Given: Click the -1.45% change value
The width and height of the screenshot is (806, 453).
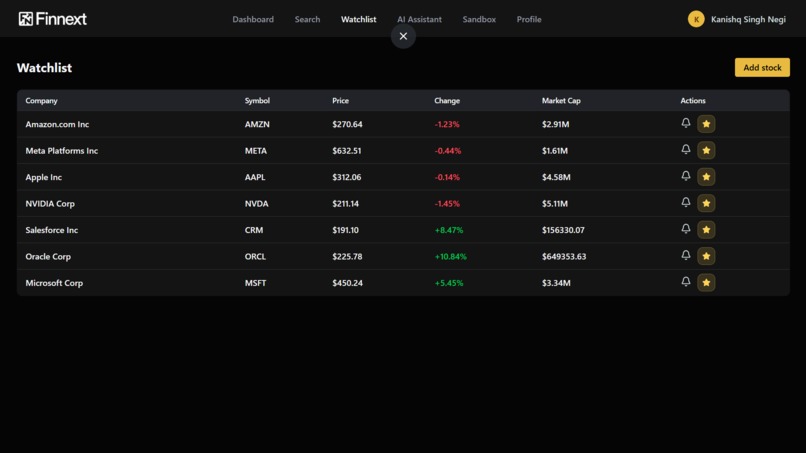Looking at the screenshot, I should [447, 204].
